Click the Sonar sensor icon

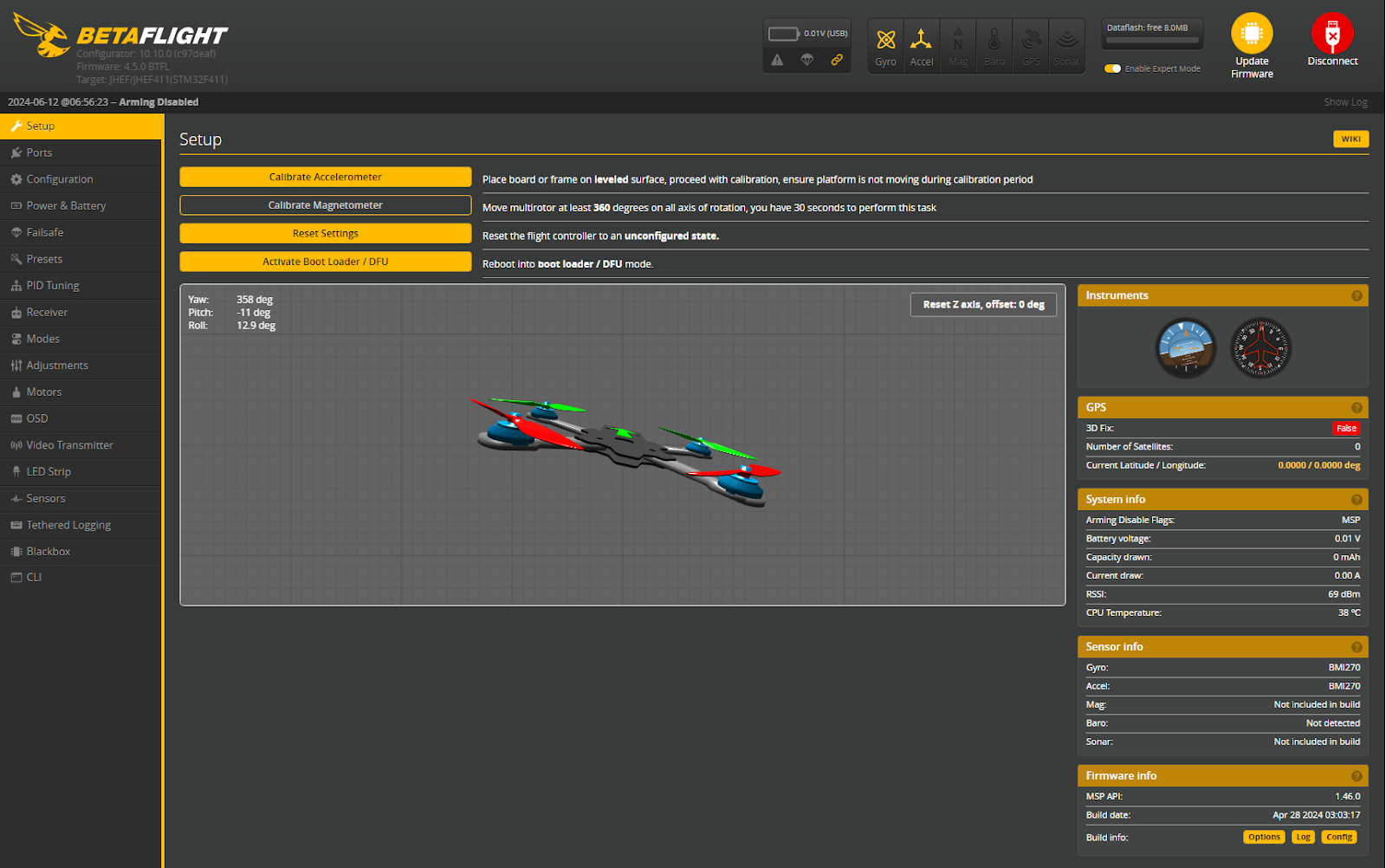[1067, 40]
